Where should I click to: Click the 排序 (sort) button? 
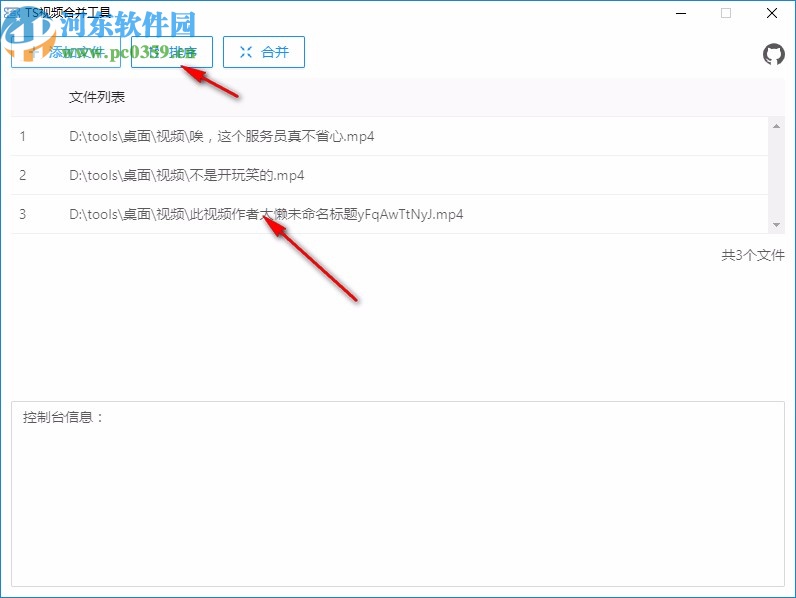point(172,52)
